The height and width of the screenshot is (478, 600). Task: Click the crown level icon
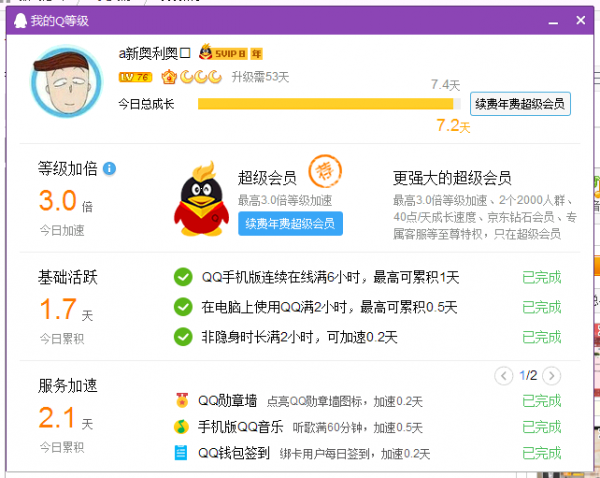click(169, 77)
